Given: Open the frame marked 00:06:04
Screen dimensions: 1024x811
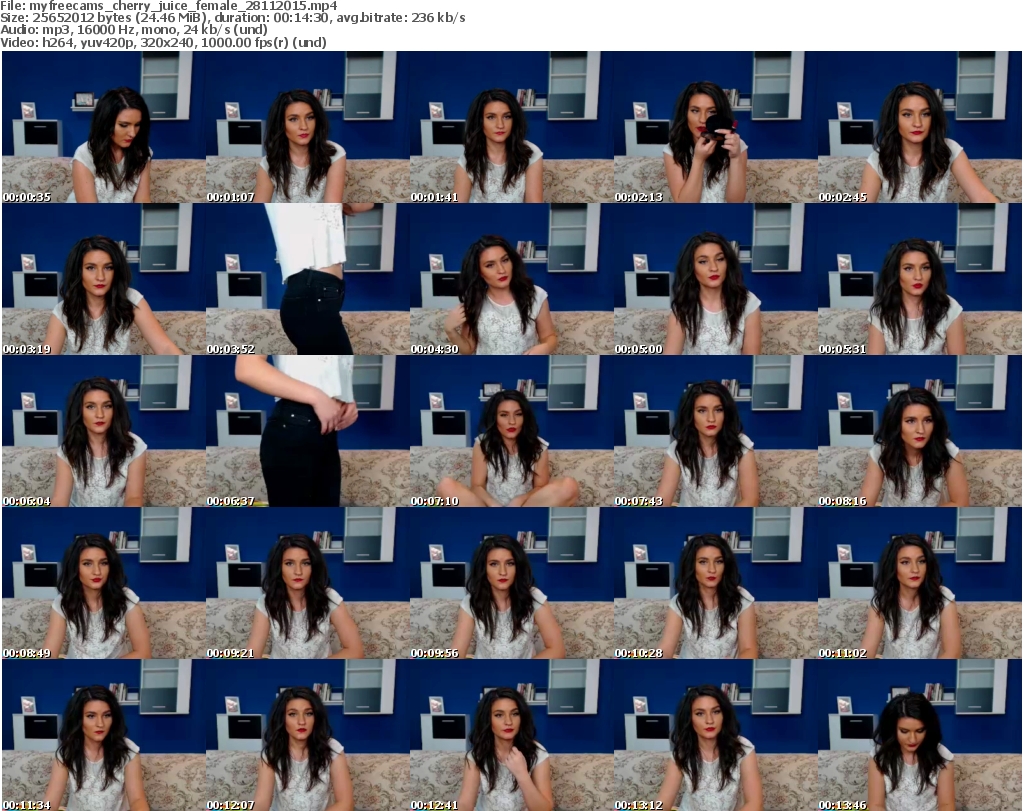Looking at the screenshot, I should [x=104, y=432].
